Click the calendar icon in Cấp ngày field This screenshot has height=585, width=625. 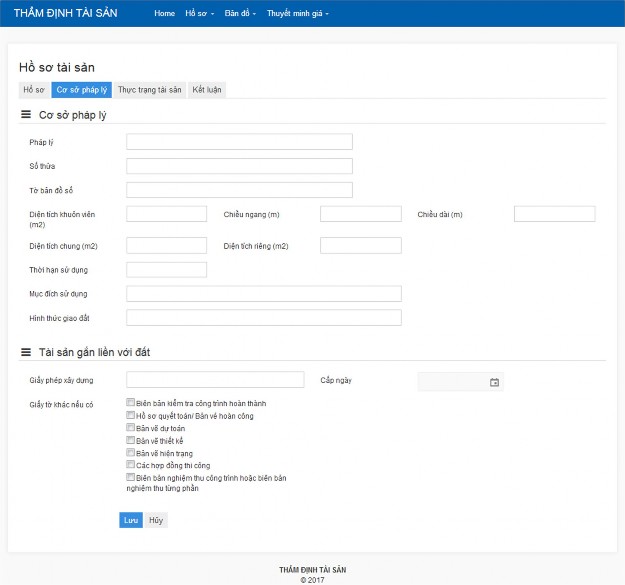coord(494,382)
